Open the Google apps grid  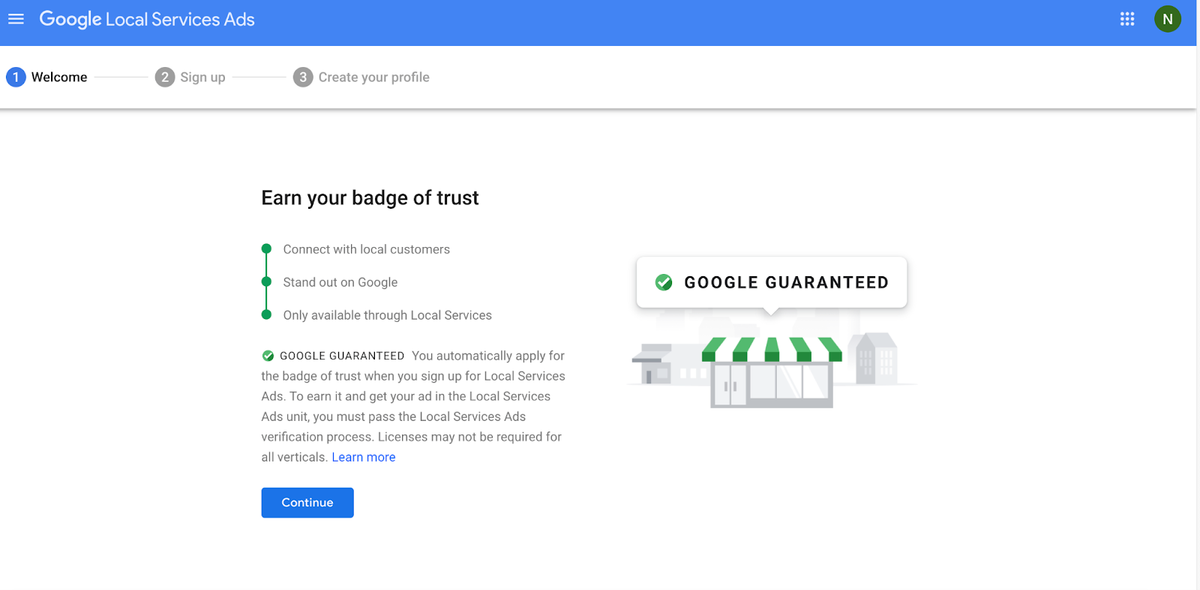point(1127,19)
